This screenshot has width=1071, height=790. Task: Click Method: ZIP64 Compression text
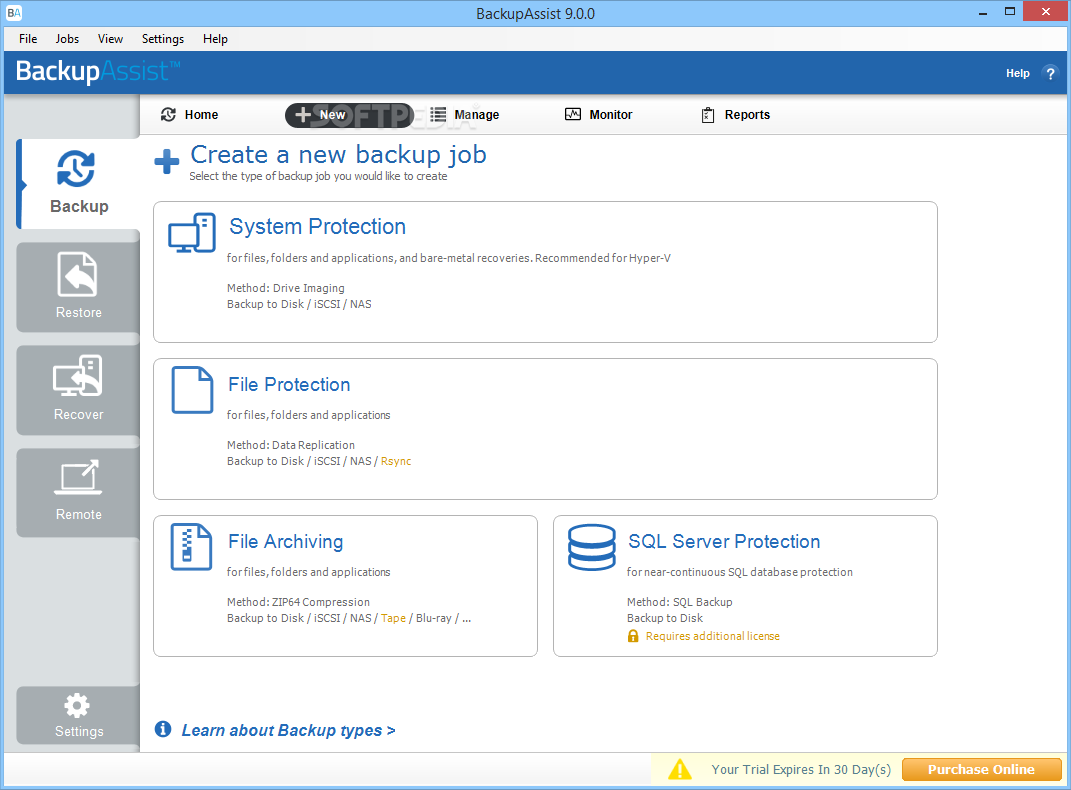(x=298, y=602)
